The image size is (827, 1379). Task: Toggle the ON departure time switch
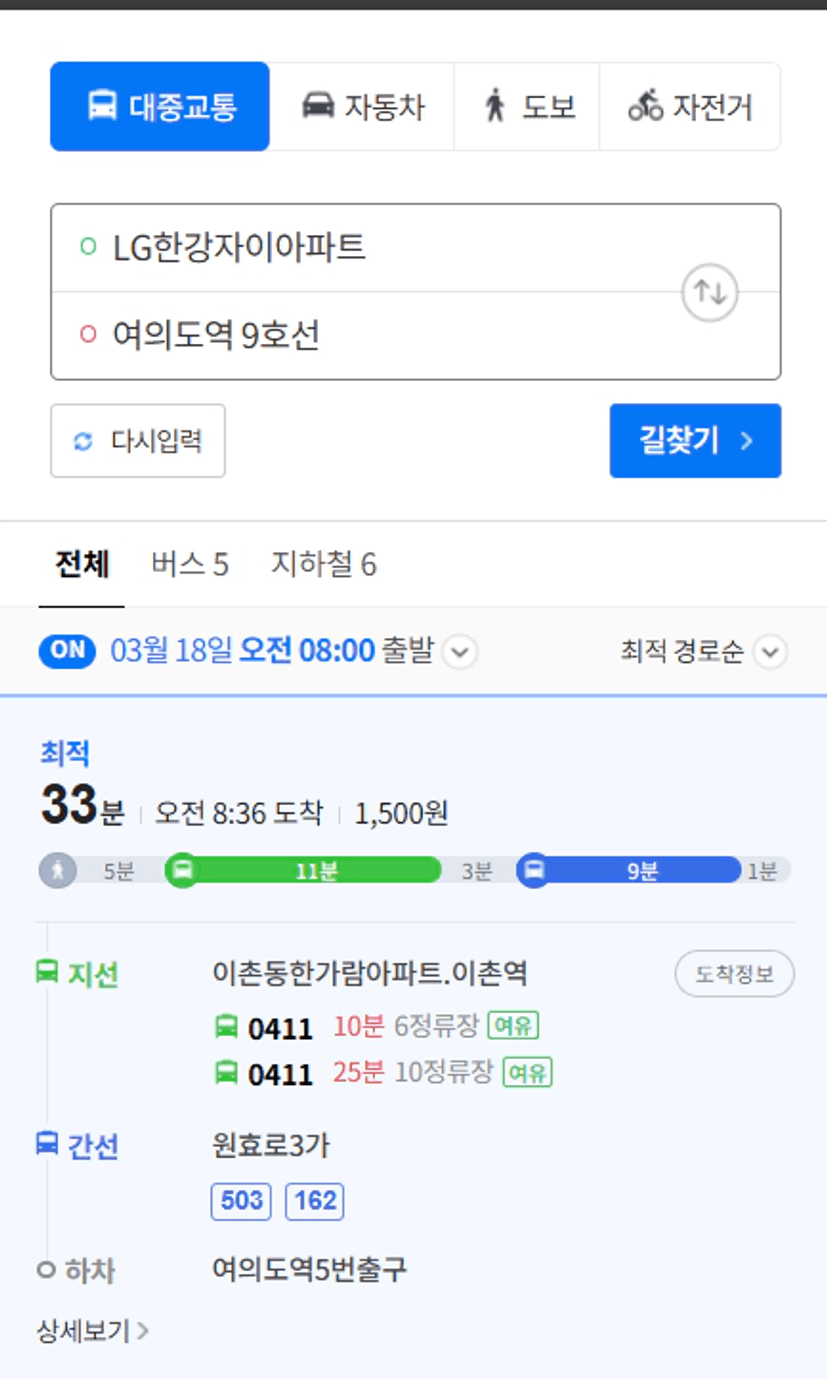(x=67, y=651)
